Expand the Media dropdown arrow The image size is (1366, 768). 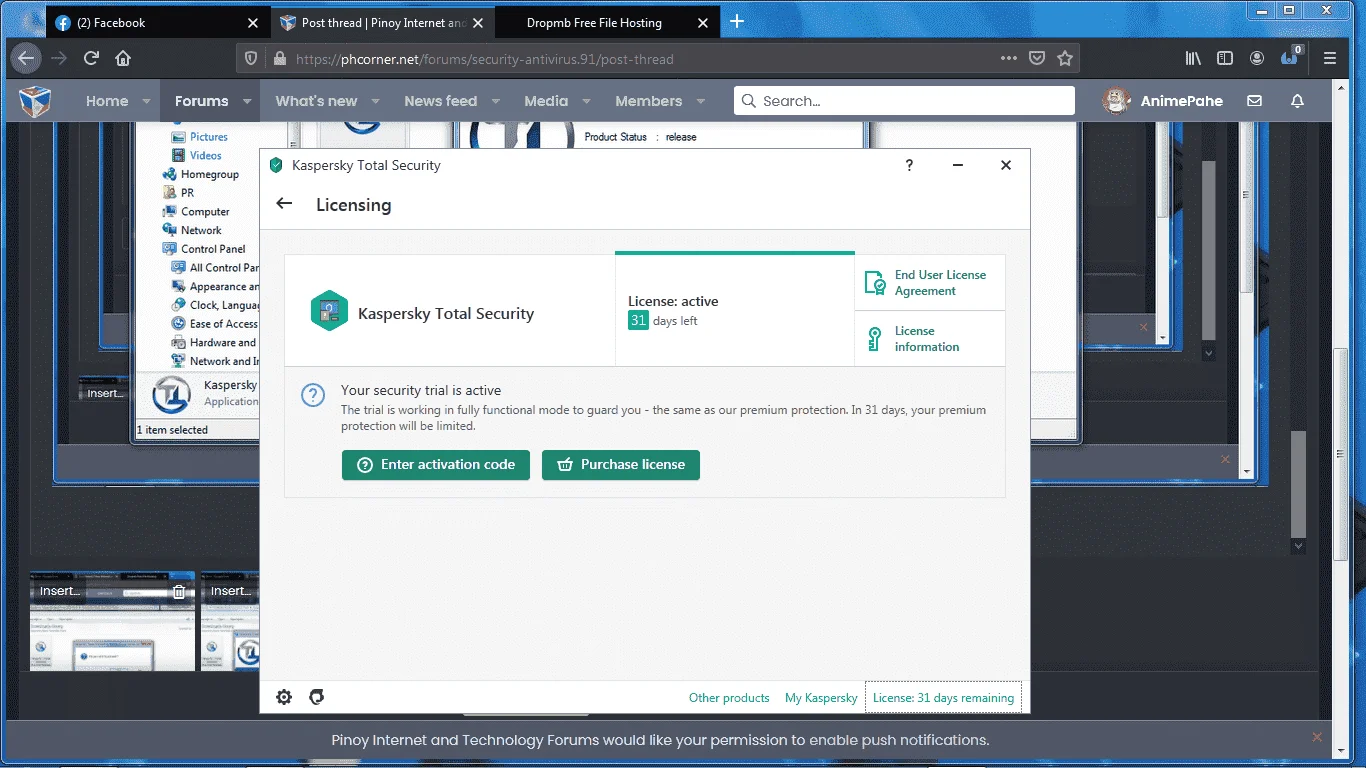click(587, 101)
